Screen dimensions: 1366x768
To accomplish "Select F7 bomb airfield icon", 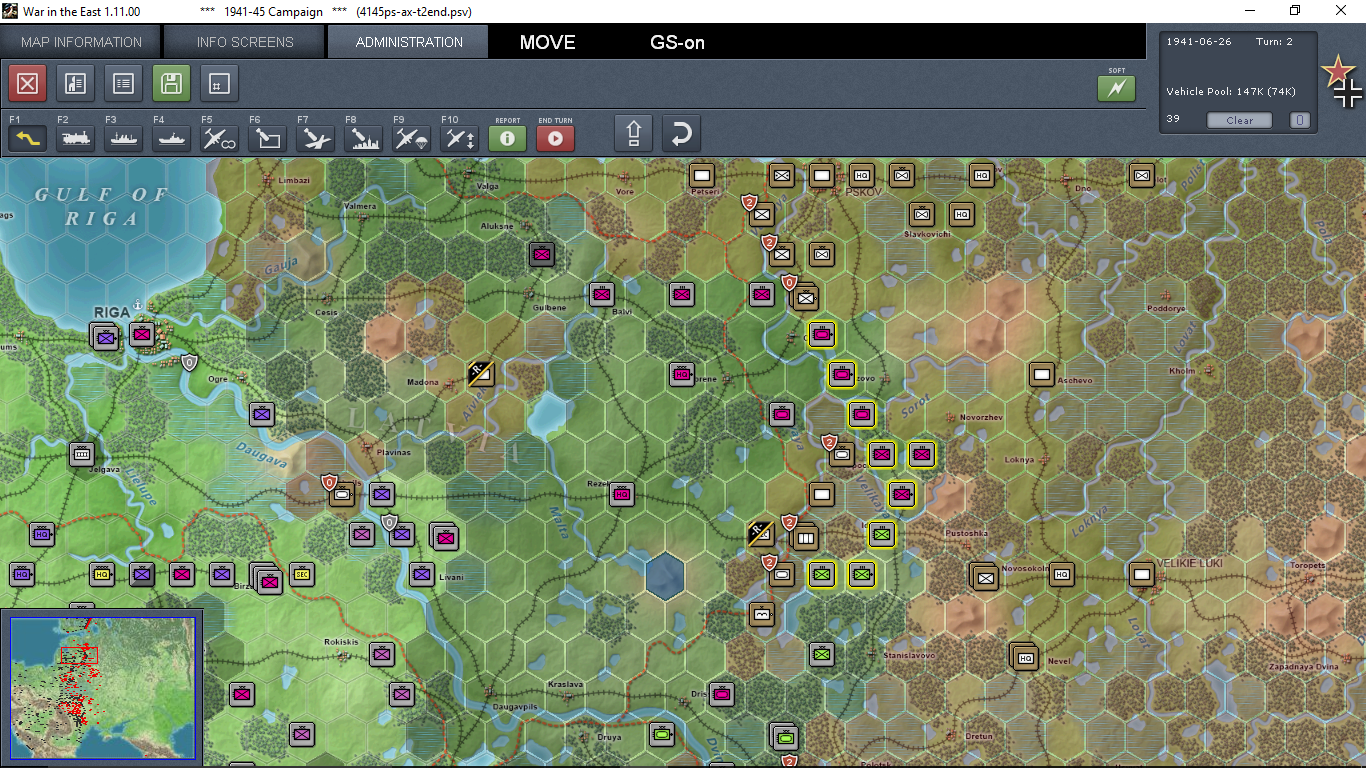I will 315,138.
